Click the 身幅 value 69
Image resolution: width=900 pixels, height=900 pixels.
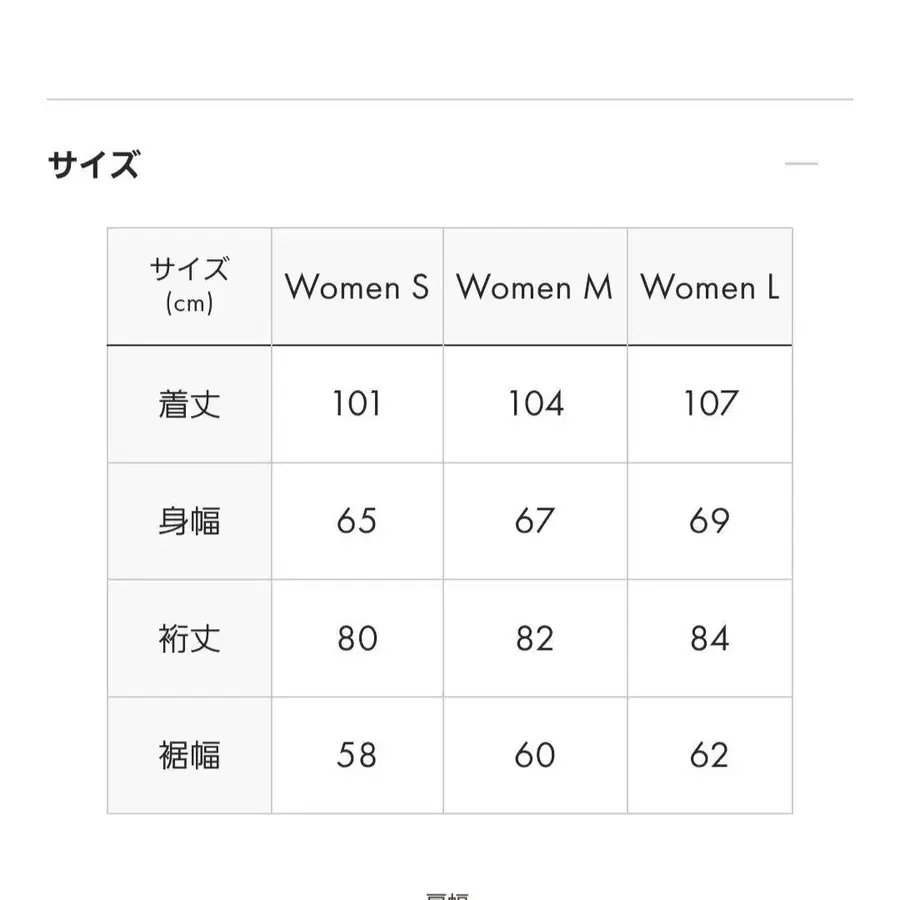tap(710, 521)
